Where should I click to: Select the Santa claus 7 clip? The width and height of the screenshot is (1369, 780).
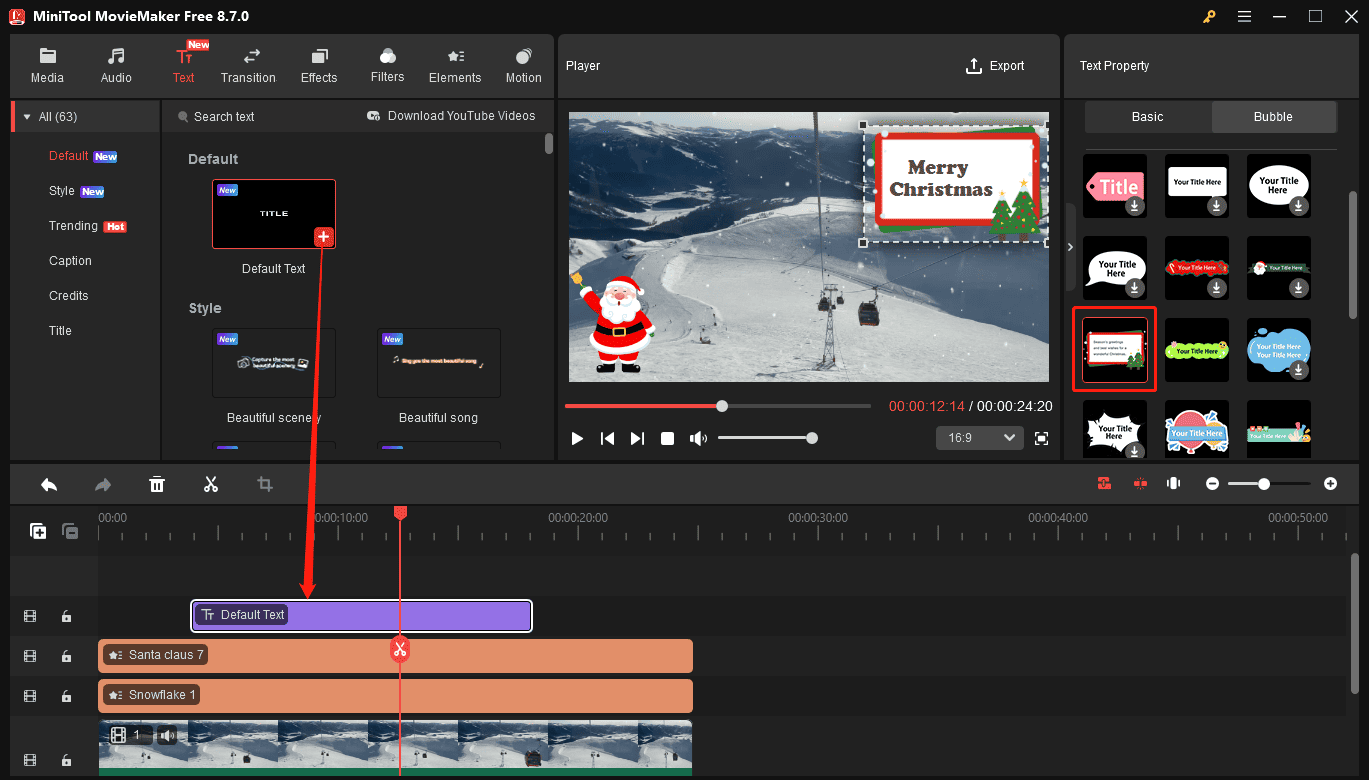[x=395, y=656]
